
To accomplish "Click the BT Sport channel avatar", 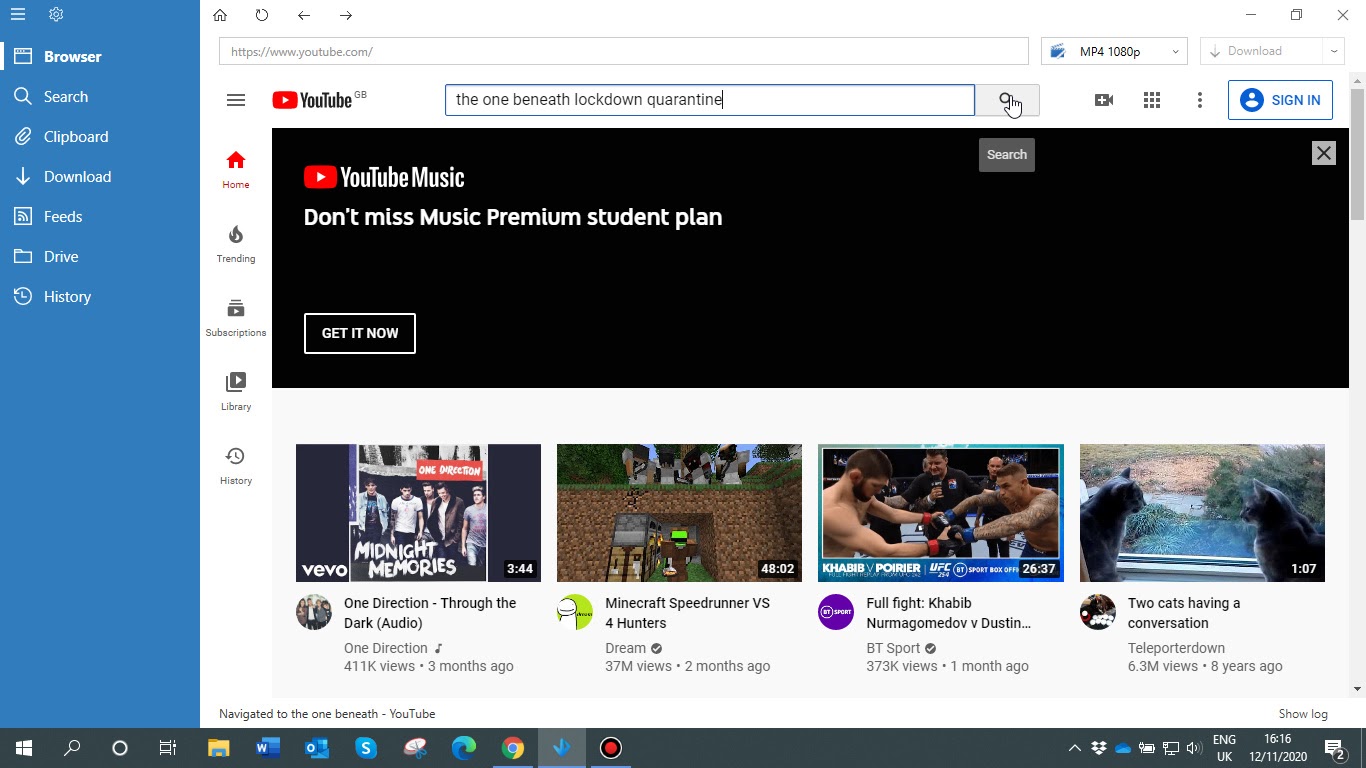I will [x=836, y=612].
